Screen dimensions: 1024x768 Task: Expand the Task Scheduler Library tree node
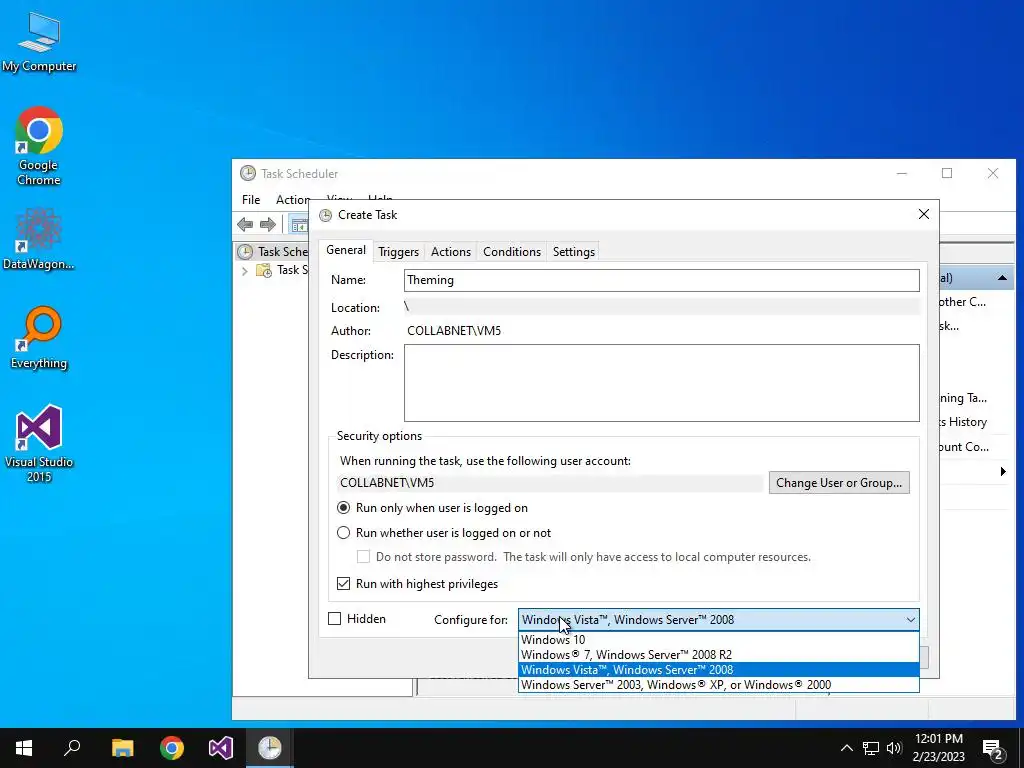(245, 270)
